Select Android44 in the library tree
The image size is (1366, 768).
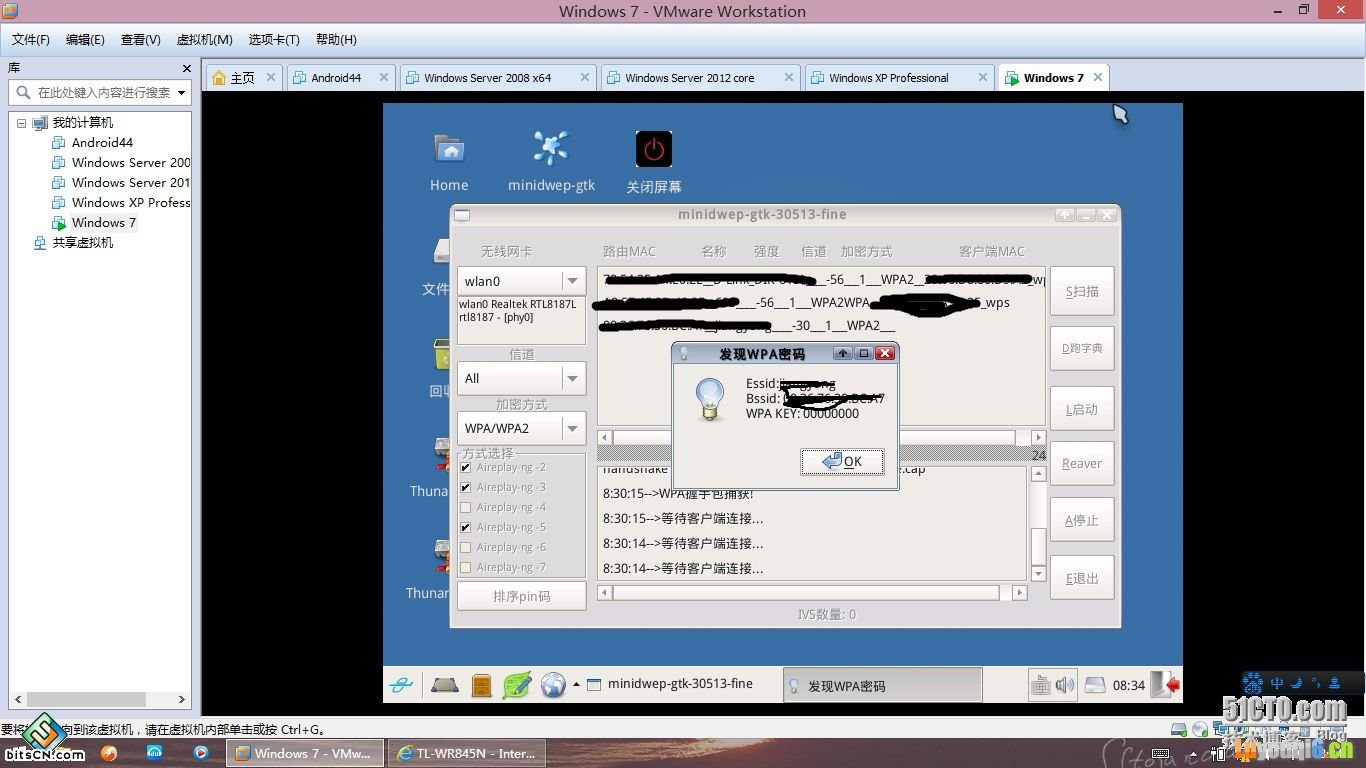(x=102, y=143)
